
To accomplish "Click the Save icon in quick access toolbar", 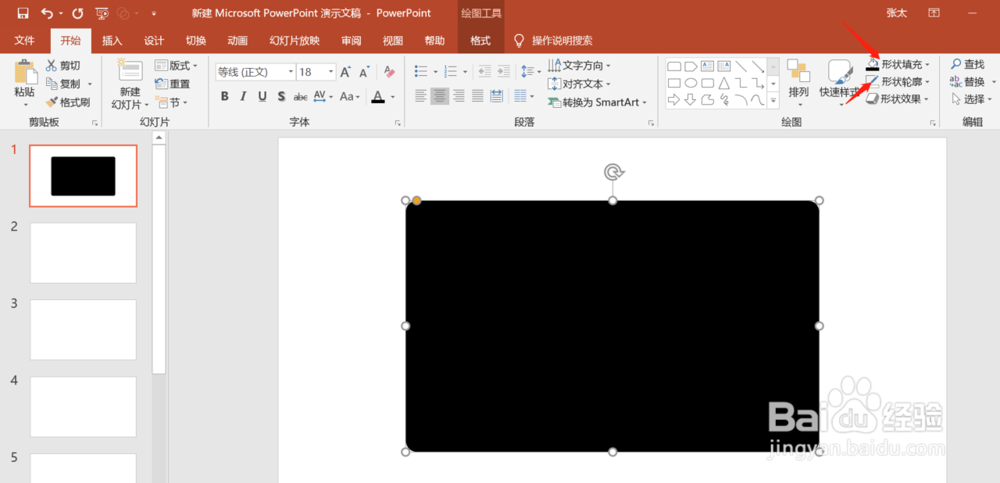I will [23, 13].
